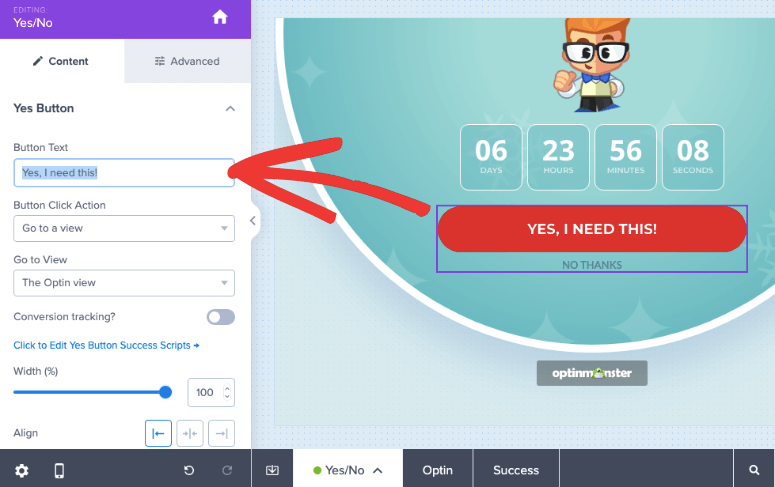Viewport: 775px width, 487px height.
Task: Align button to the right
Action: point(221,434)
